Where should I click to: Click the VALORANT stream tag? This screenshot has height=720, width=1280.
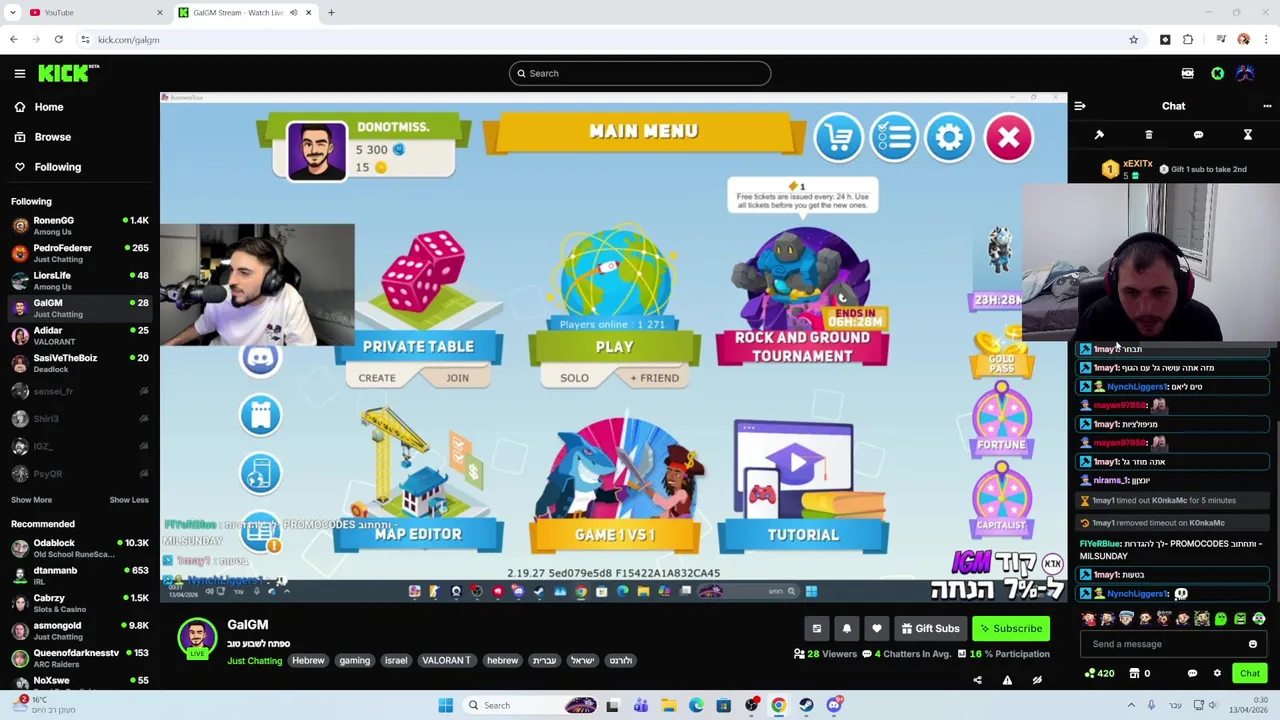click(x=446, y=661)
